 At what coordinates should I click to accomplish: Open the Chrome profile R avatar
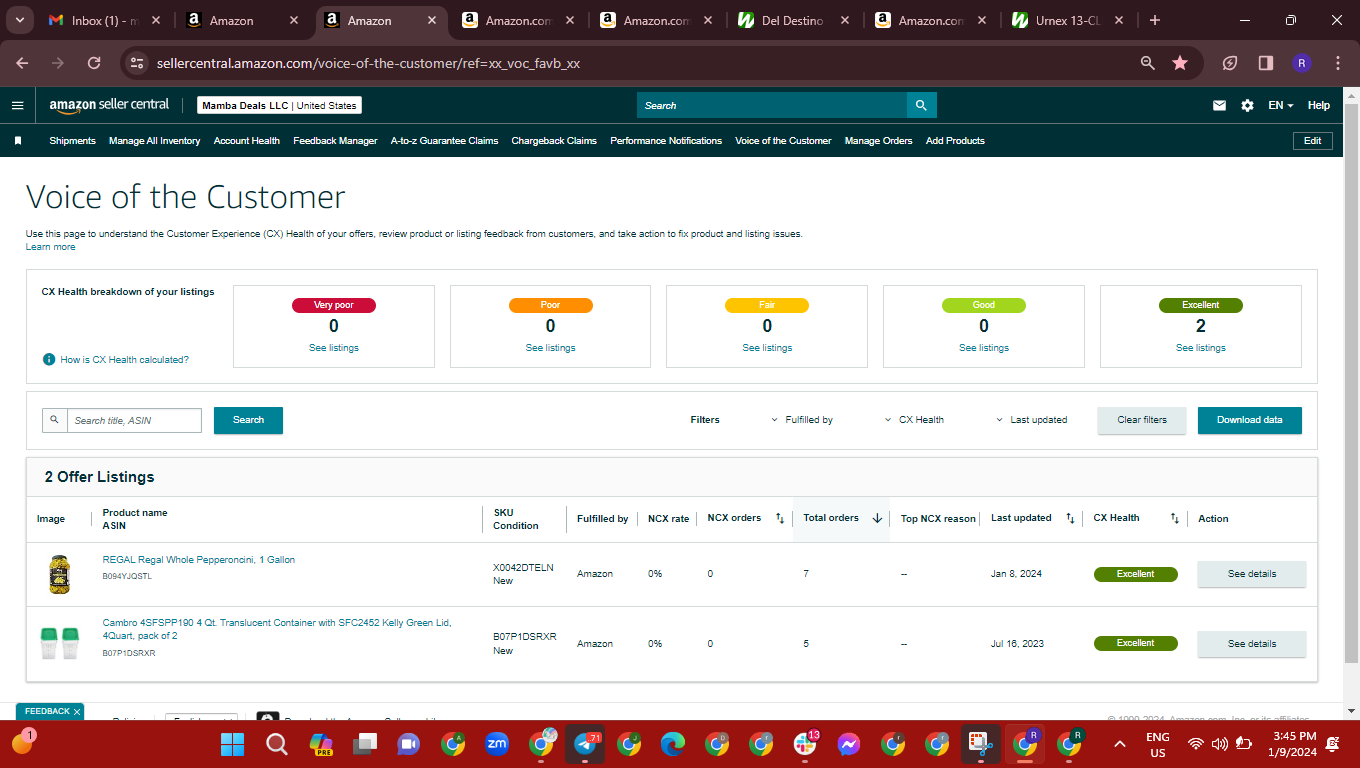[x=1302, y=63]
